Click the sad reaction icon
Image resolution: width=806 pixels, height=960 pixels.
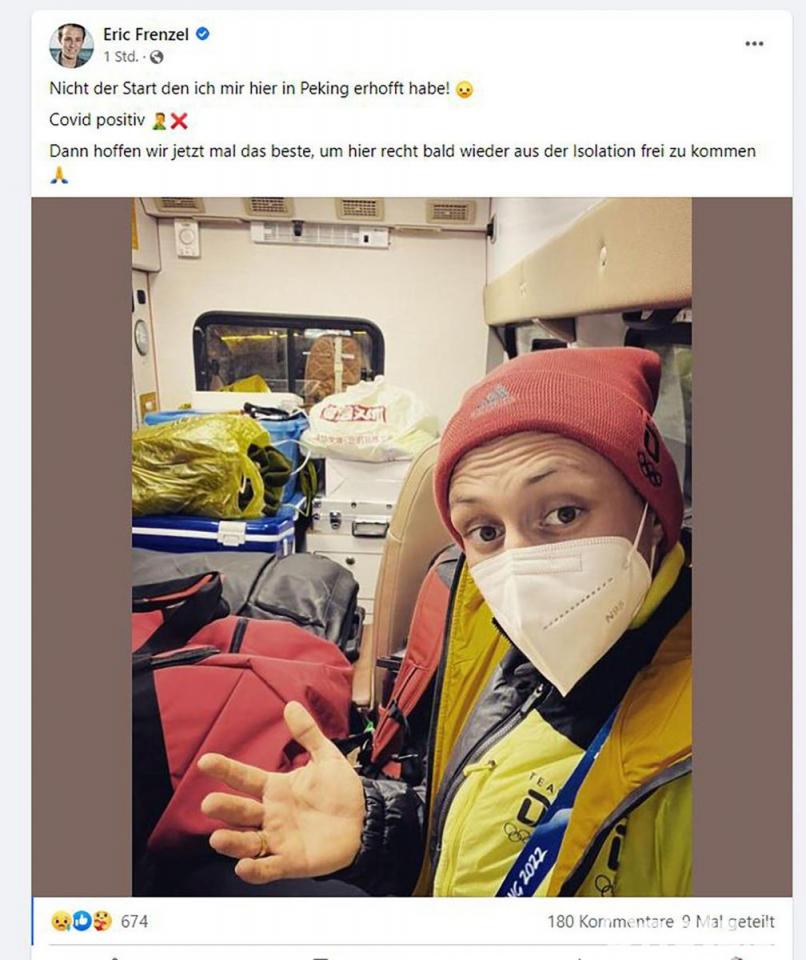(x=61, y=921)
